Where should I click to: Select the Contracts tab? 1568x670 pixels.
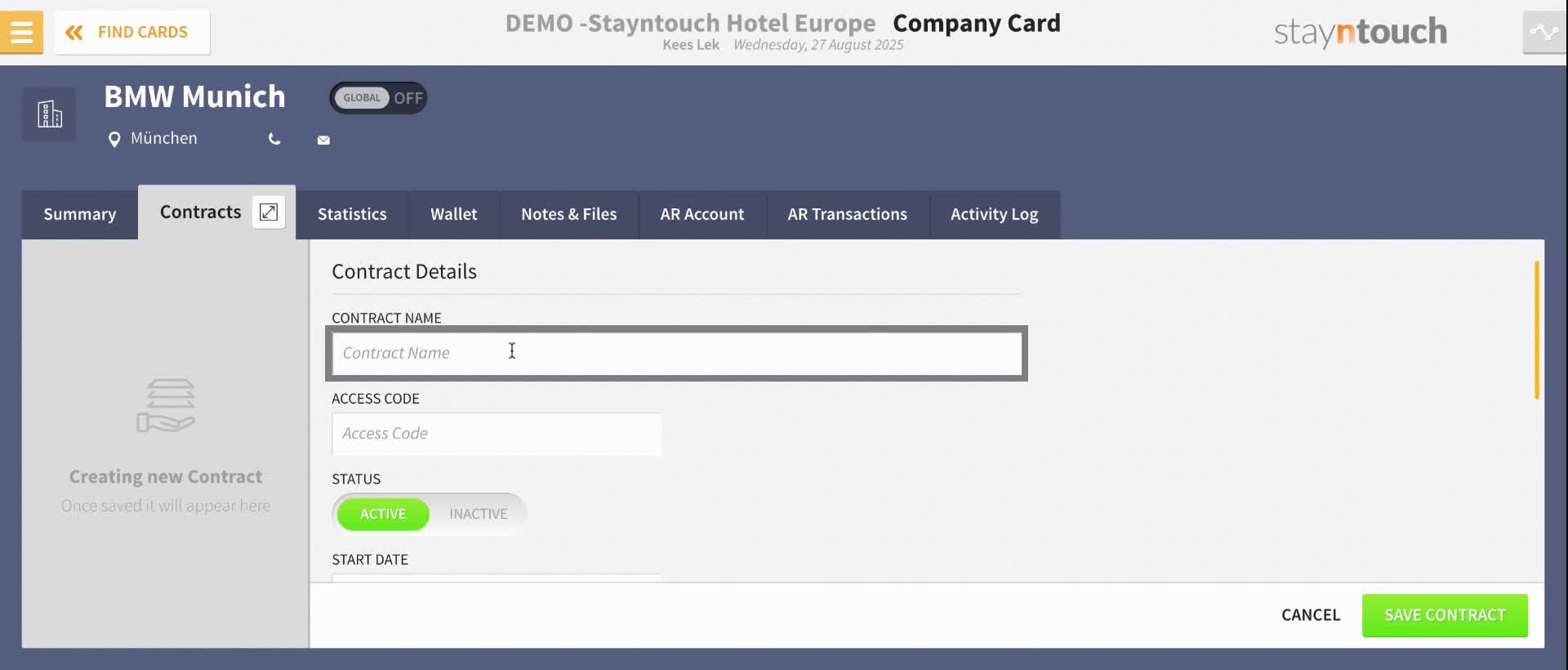pyautogui.click(x=200, y=212)
